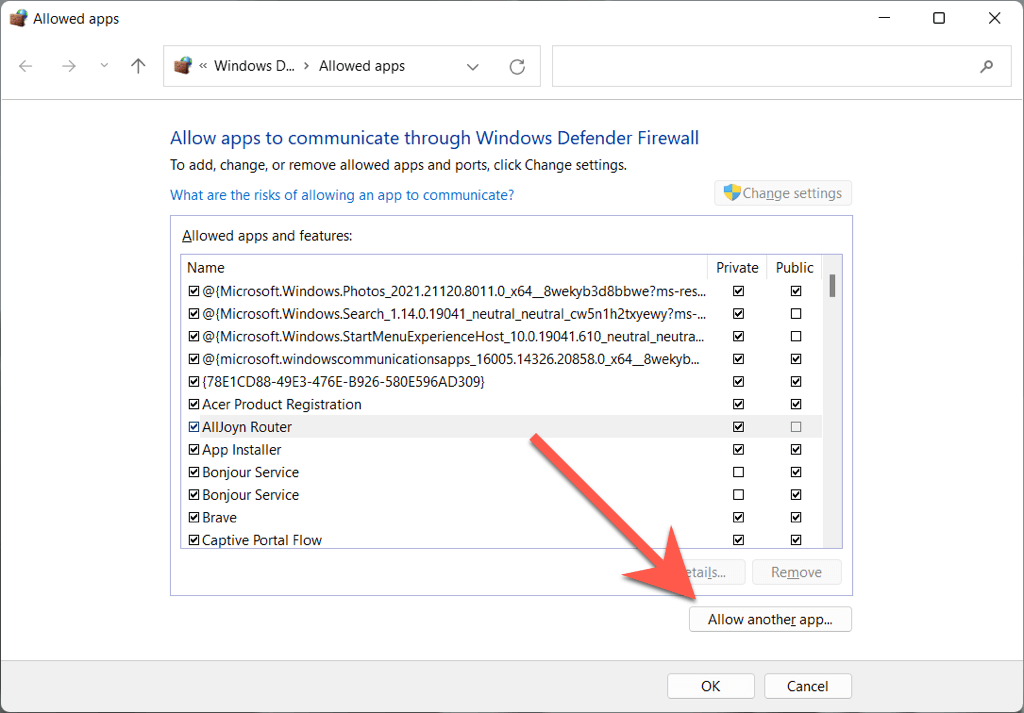Uncheck the App Installer checkbox
Screen dimensions: 1024x713
194,450
